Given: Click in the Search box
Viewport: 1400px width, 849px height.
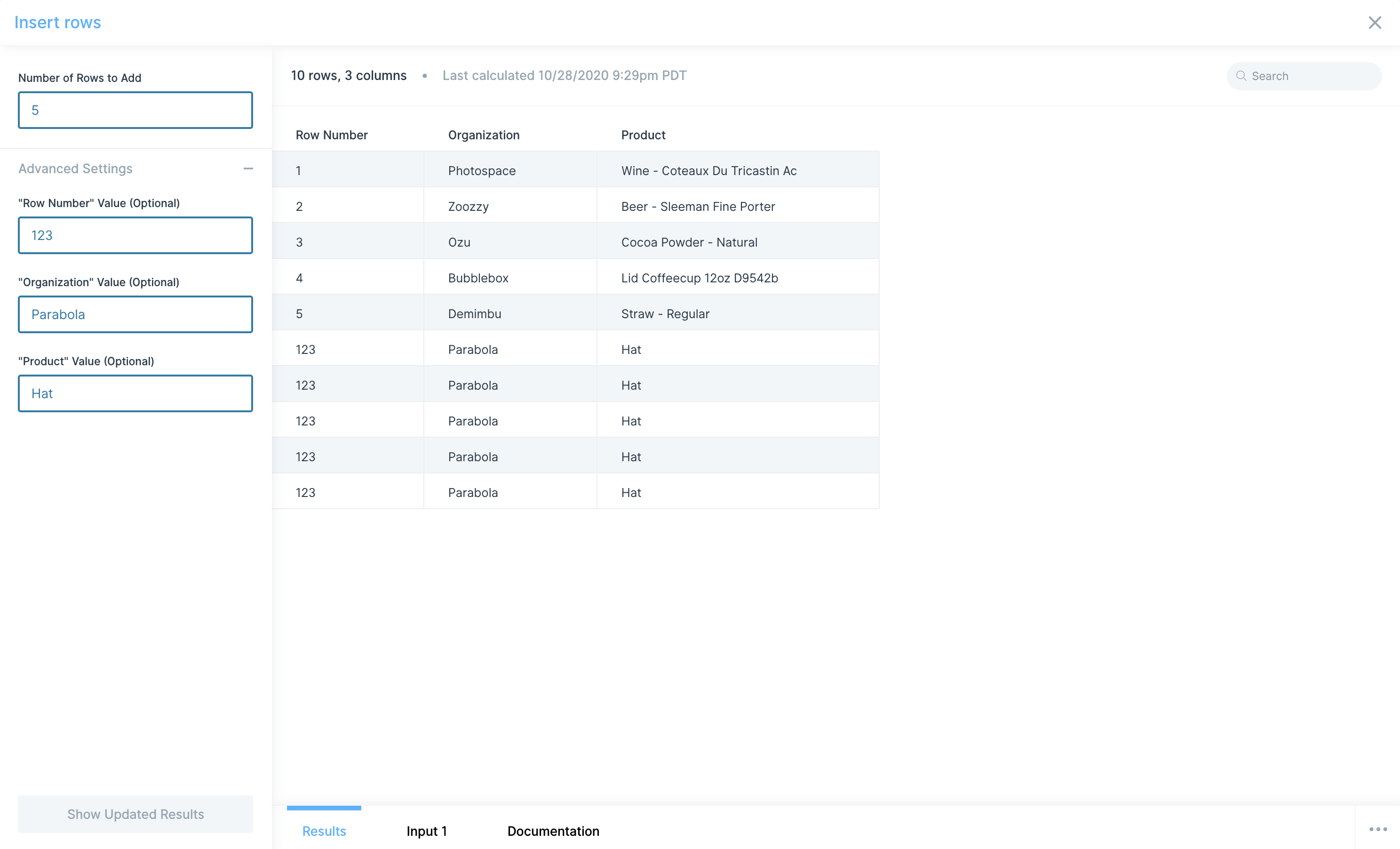Looking at the screenshot, I should (x=1305, y=76).
